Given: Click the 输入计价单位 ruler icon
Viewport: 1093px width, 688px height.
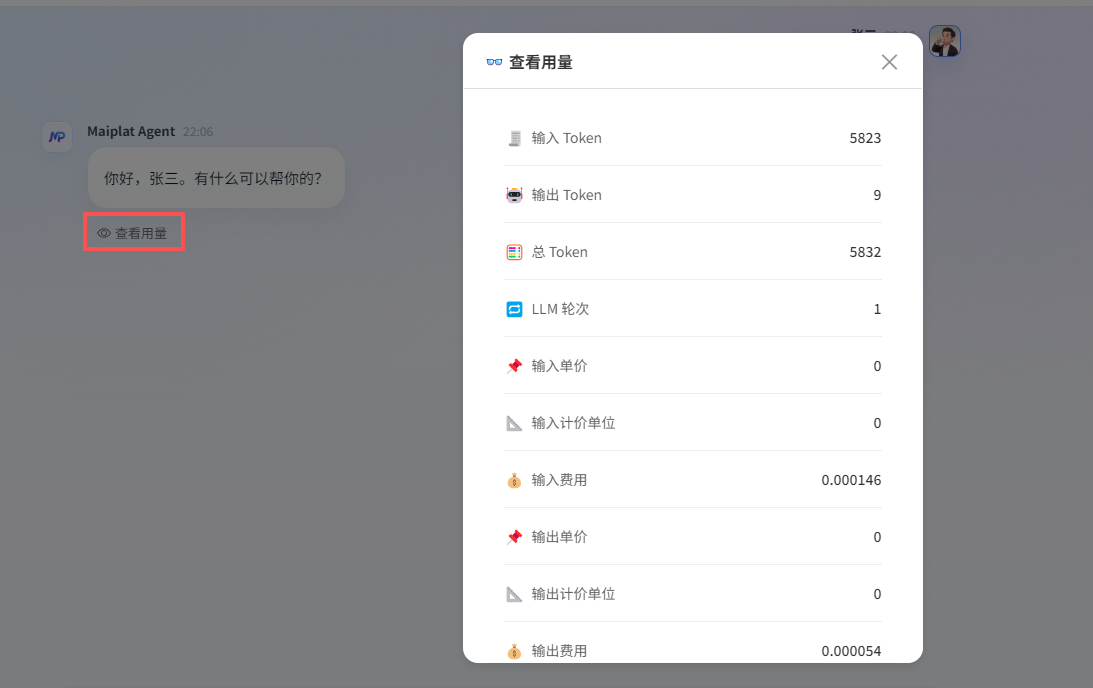Looking at the screenshot, I should (x=514, y=423).
